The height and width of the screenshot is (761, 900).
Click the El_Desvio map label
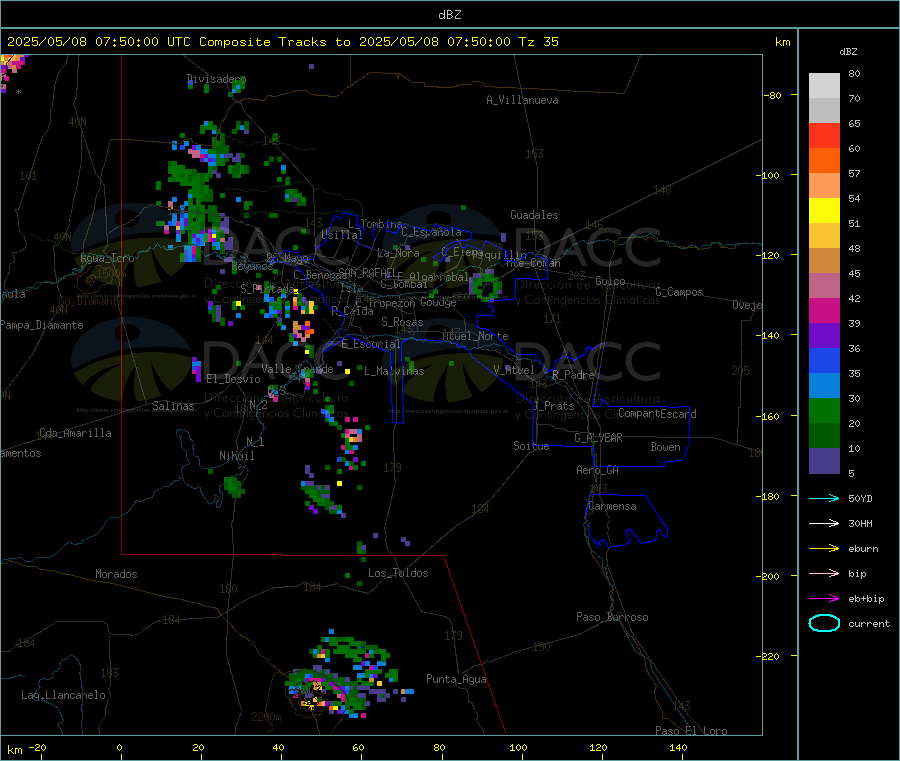point(234,379)
